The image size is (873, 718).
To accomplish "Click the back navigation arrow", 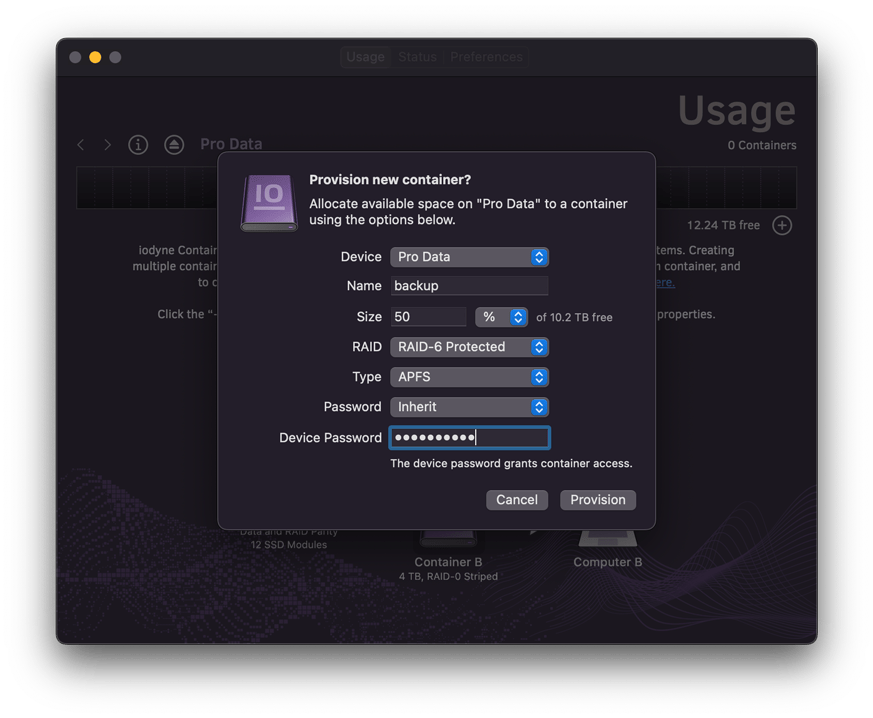I will click(81, 145).
